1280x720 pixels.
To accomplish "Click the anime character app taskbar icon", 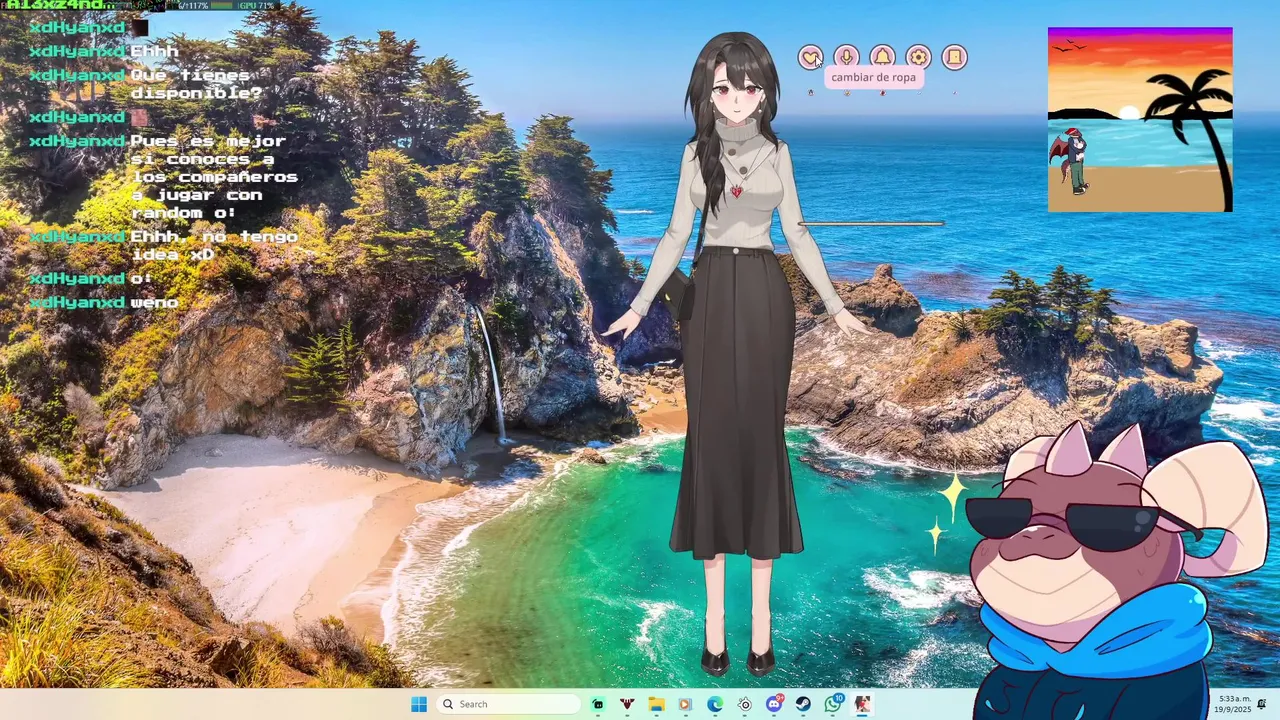I will (x=862, y=704).
